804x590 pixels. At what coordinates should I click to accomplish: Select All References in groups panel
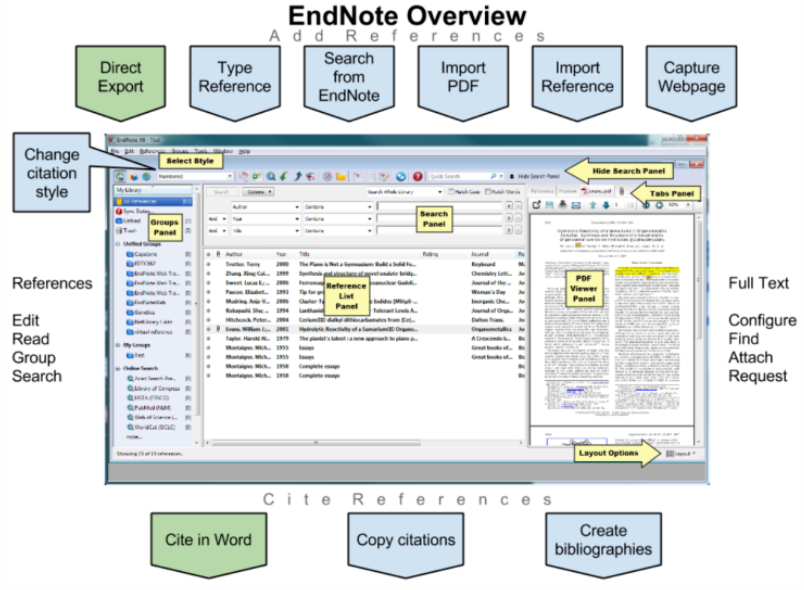click(153, 201)
